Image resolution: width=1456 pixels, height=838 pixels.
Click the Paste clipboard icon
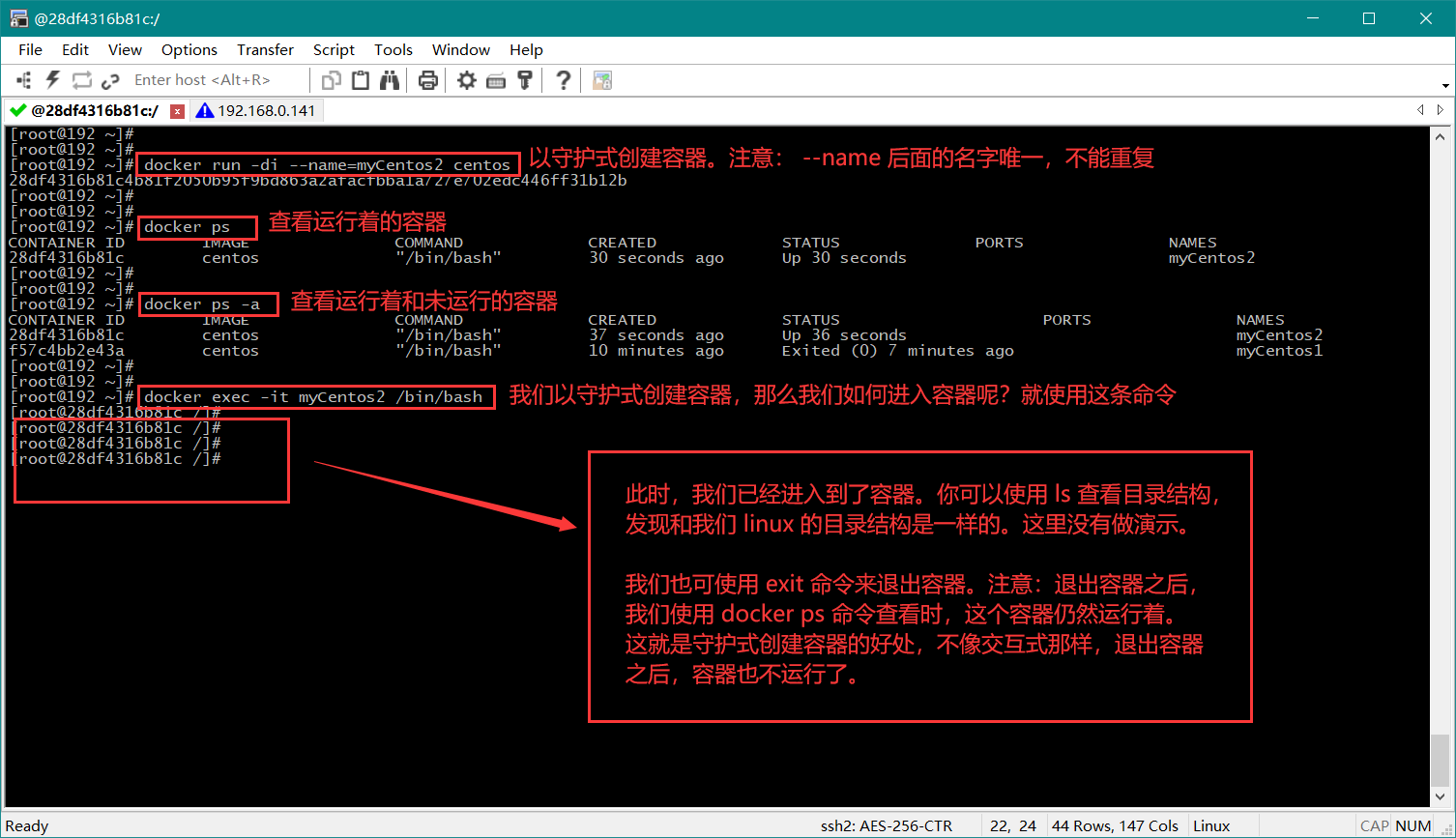click(361, 80)
